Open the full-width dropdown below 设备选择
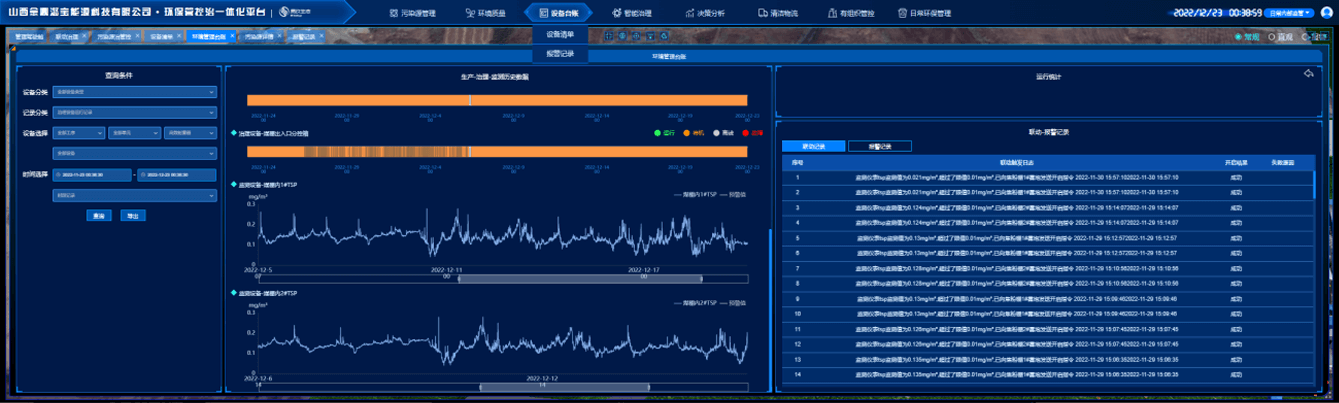Viewport: 1339px width, 403px height. (x=134, y=153)
